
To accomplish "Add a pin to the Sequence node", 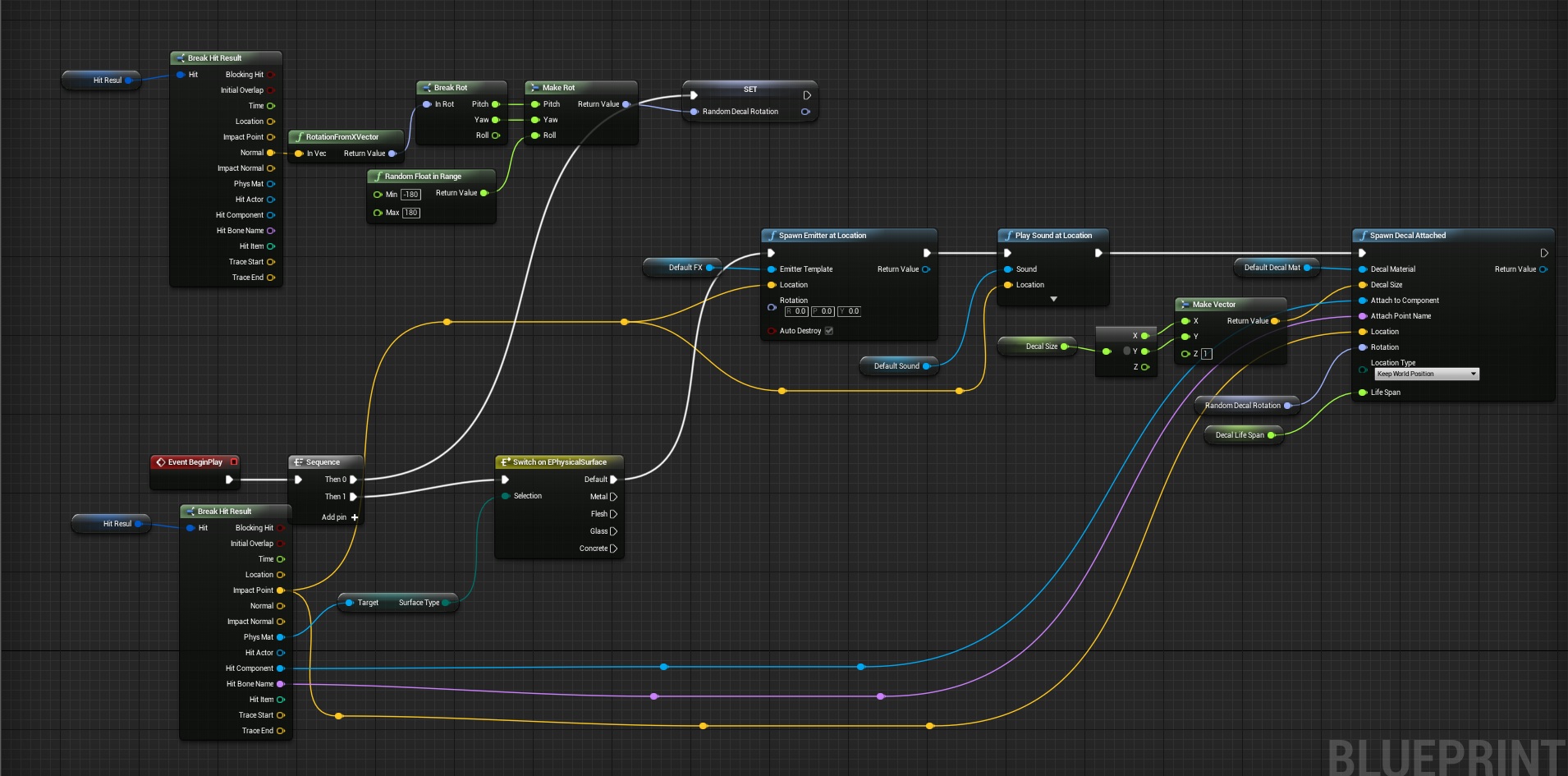I will (340, 517).
